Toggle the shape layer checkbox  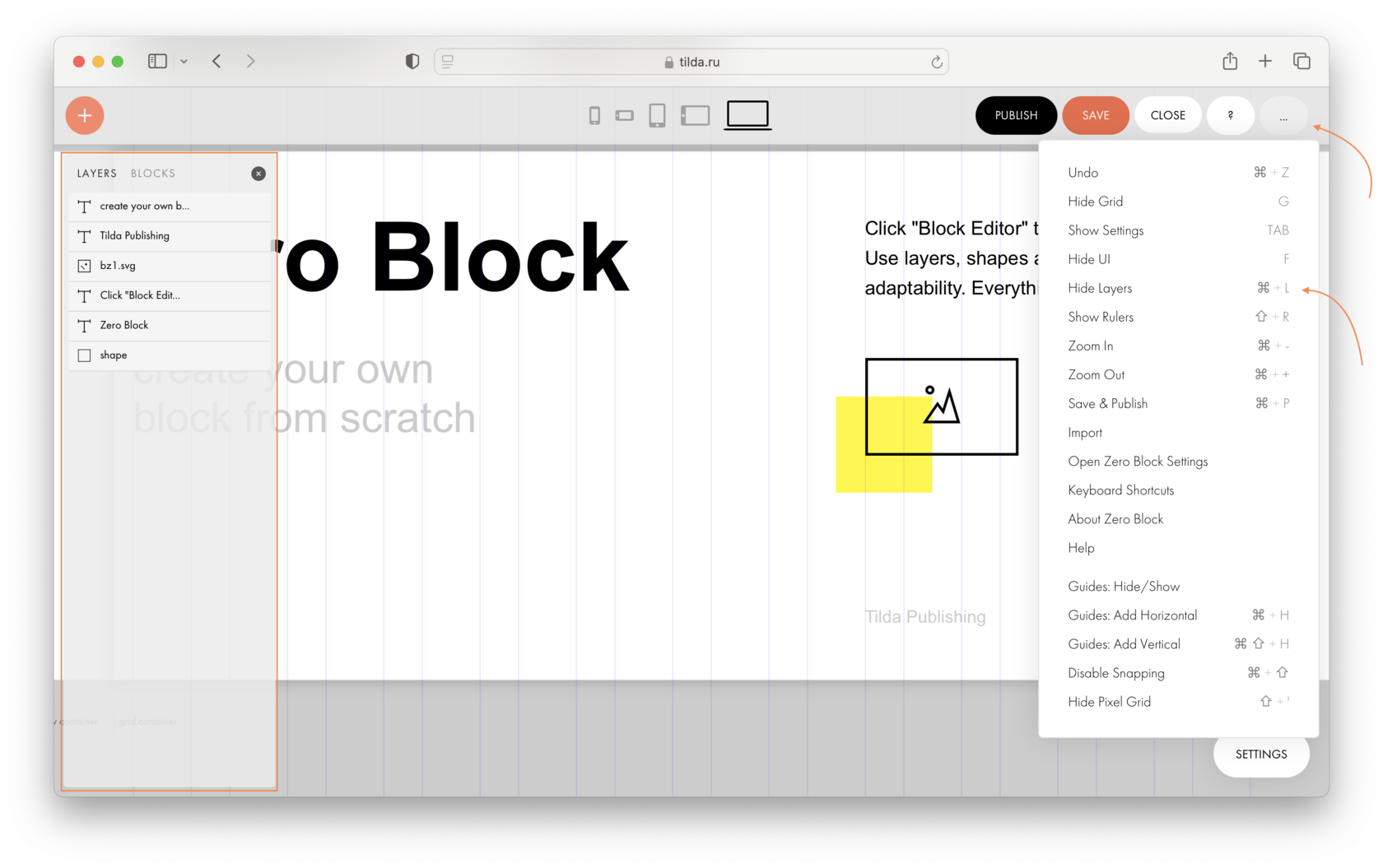(x=84, y=355)
